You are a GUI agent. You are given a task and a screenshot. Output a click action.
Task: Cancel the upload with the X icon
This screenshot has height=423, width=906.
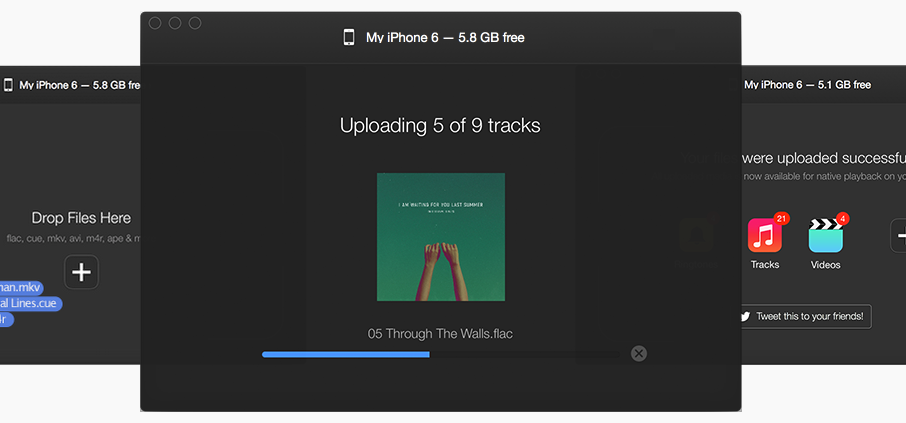click(x=638, y=354)
